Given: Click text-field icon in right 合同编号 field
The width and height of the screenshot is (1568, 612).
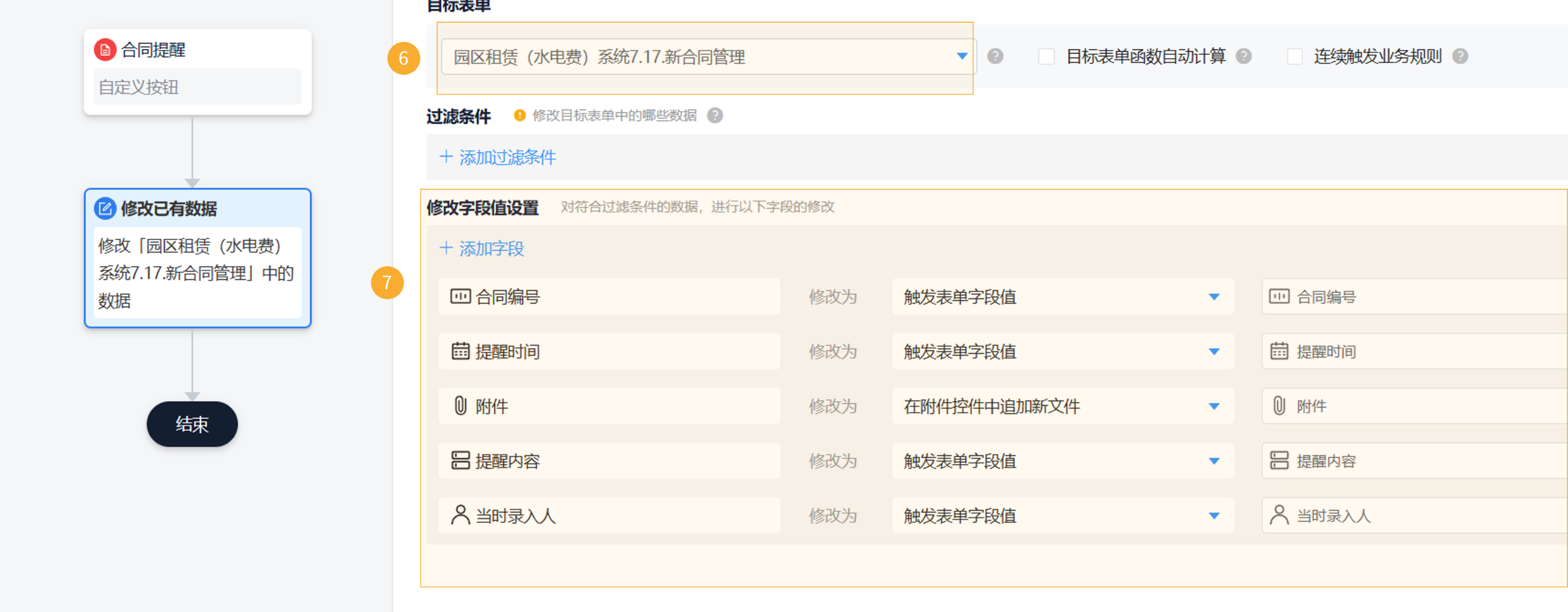Looking at the screenshot, I should coord(1279,297).
